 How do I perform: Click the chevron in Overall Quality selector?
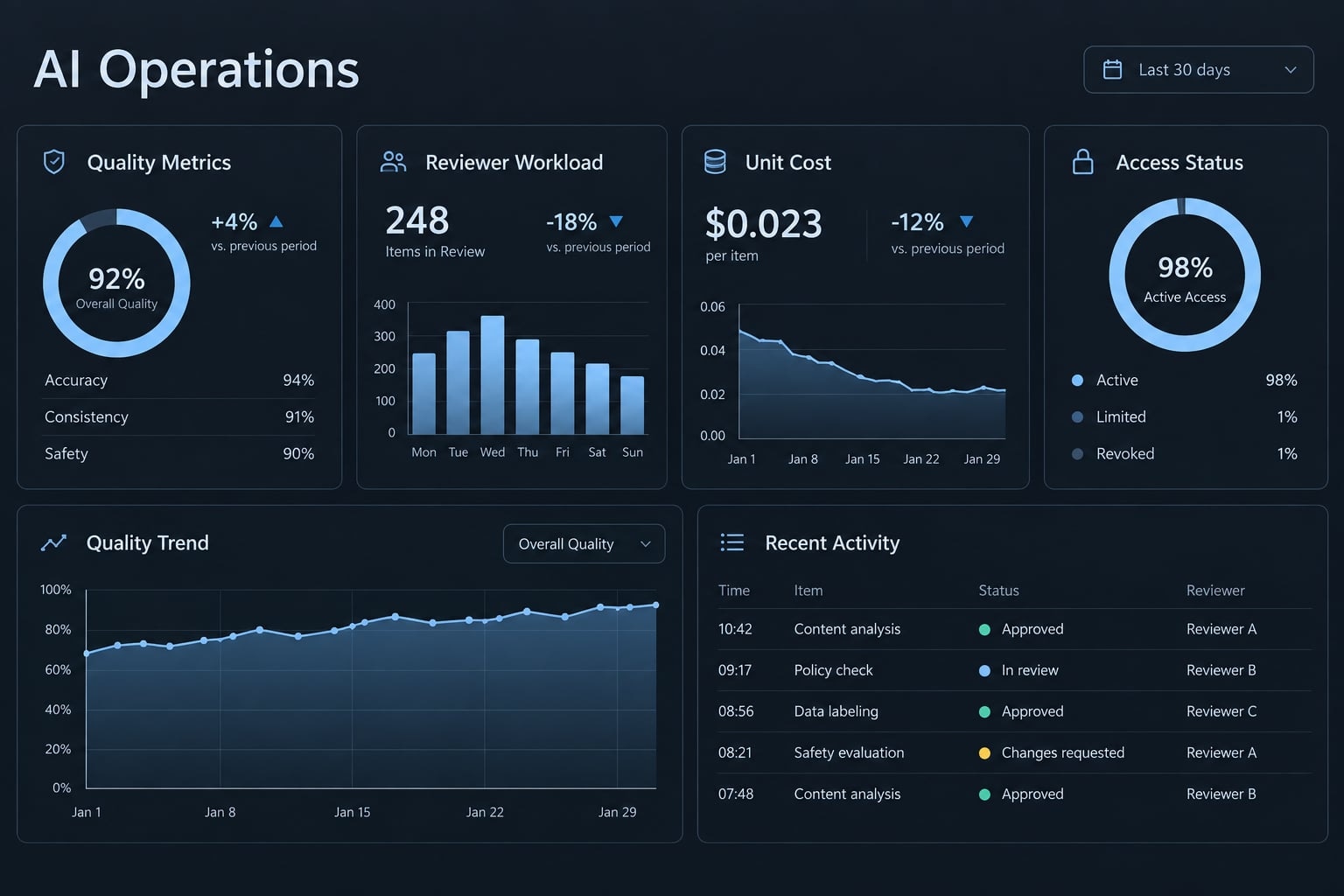pos(646,543)
